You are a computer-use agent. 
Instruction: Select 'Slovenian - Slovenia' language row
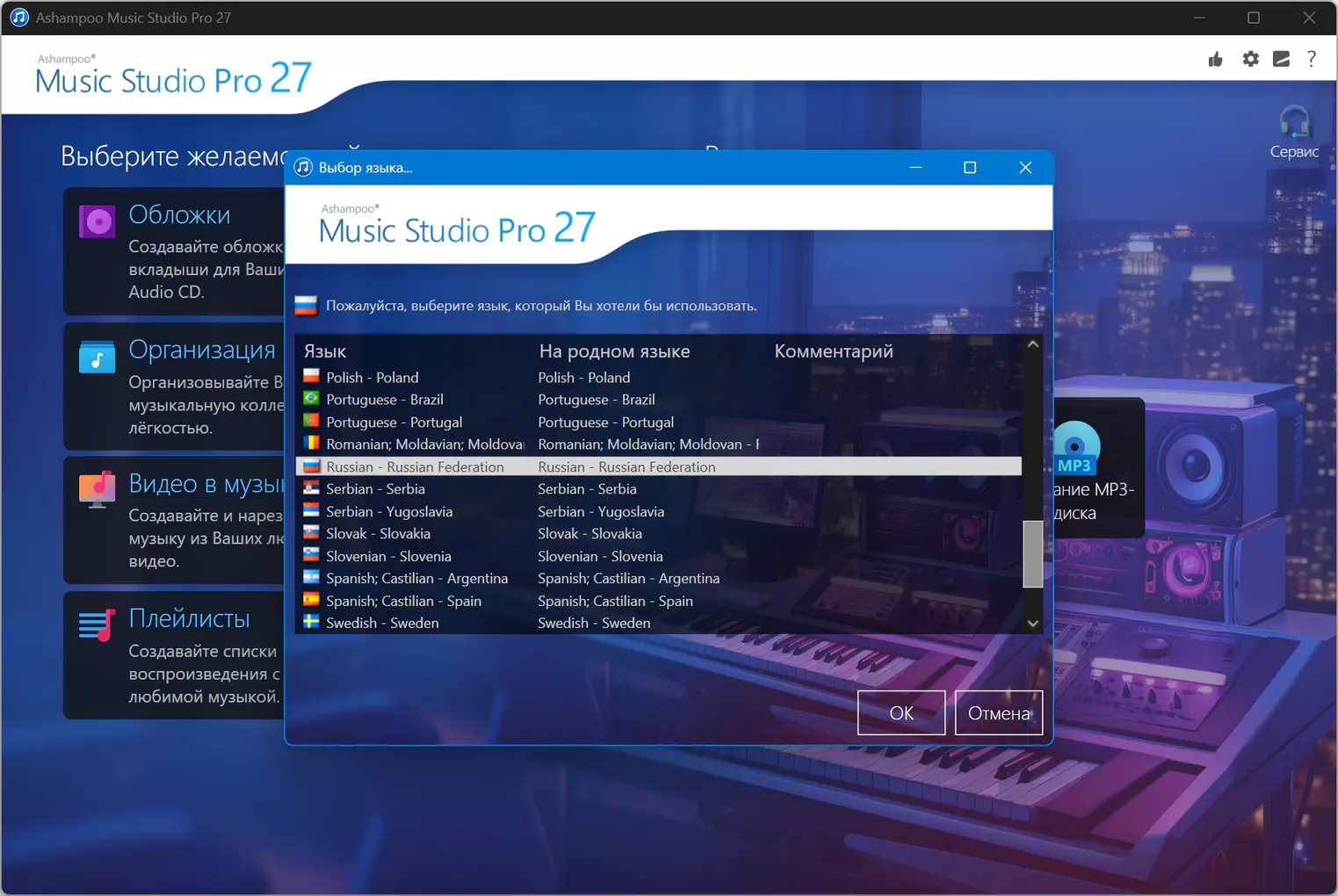(659, 556)
